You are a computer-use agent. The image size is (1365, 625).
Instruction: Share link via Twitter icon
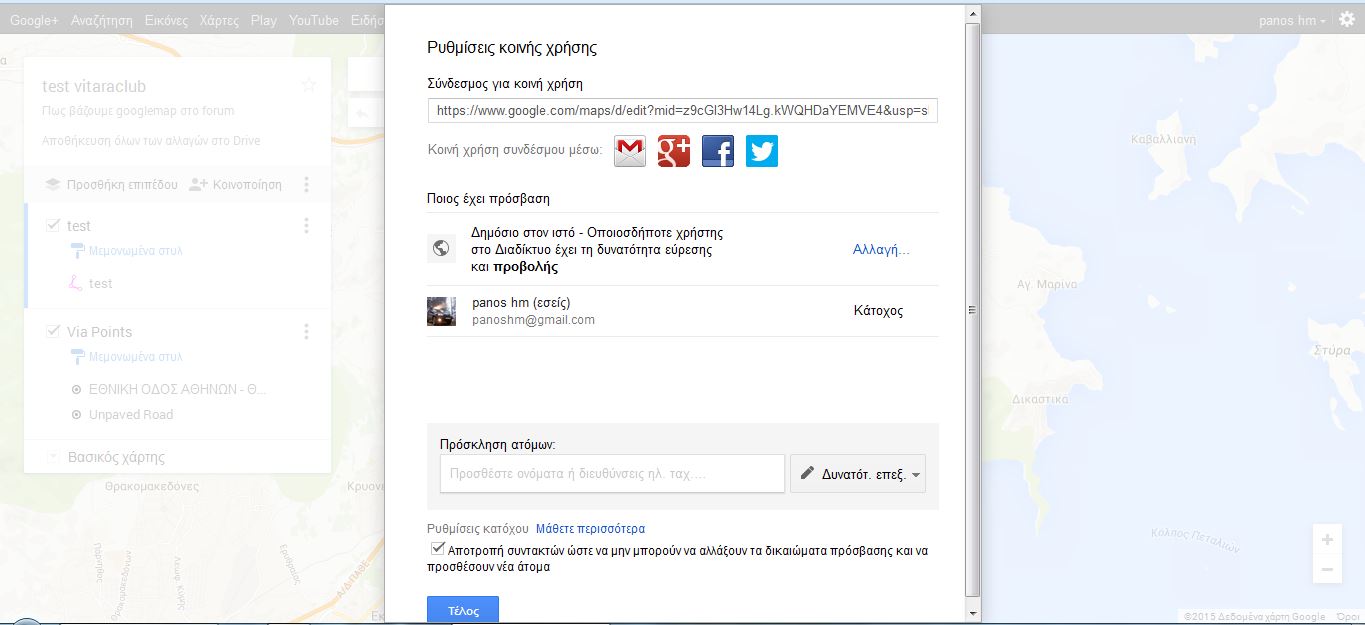click(762, 151)
